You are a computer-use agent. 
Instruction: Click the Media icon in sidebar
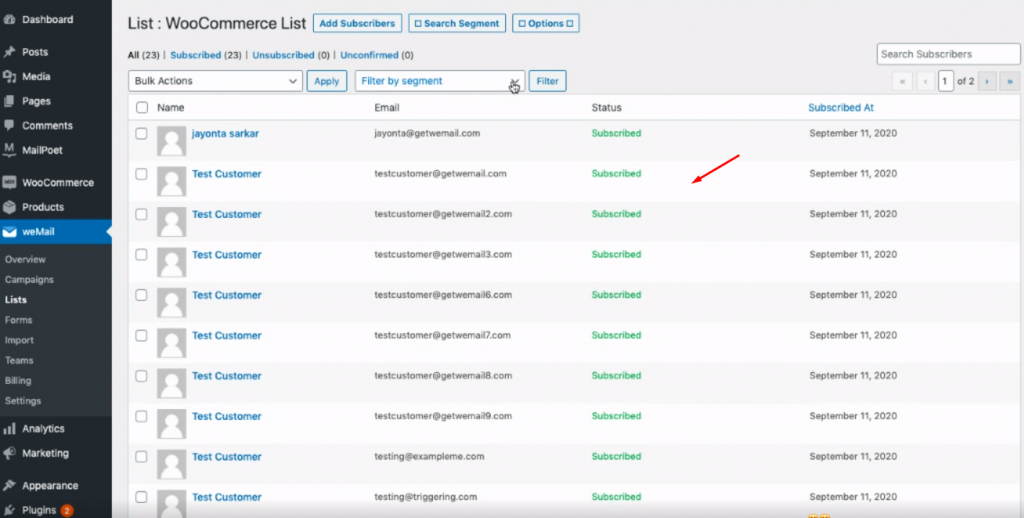tap(9, 76)
